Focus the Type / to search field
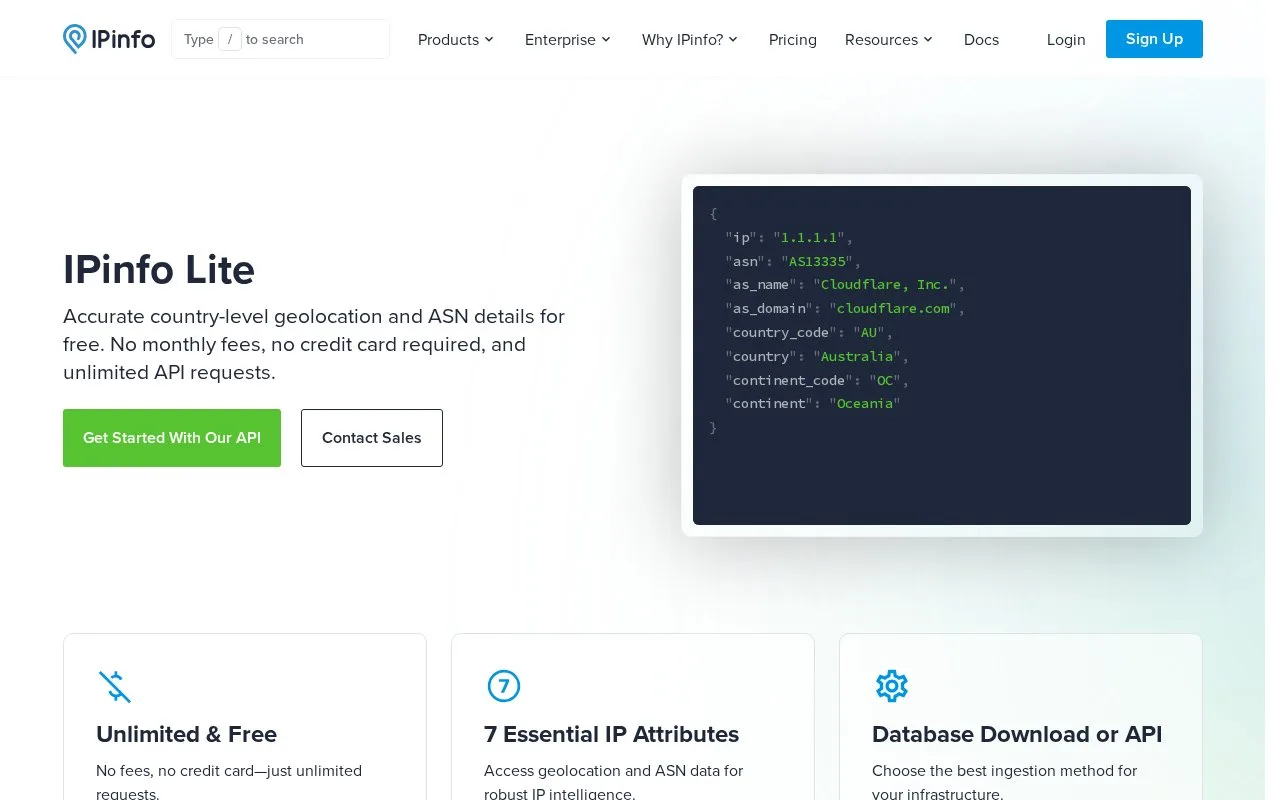This screenshot has height=800, width=1280. [281, 39]
